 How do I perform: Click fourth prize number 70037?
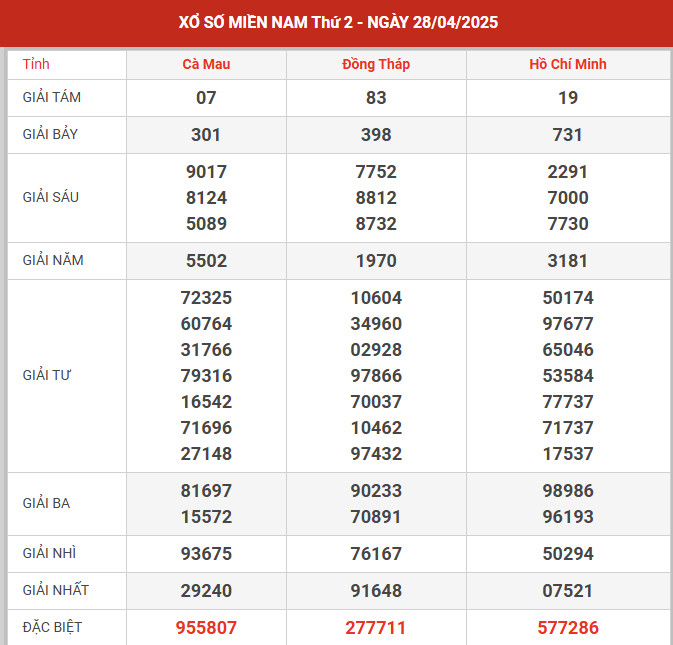point(376,402)
